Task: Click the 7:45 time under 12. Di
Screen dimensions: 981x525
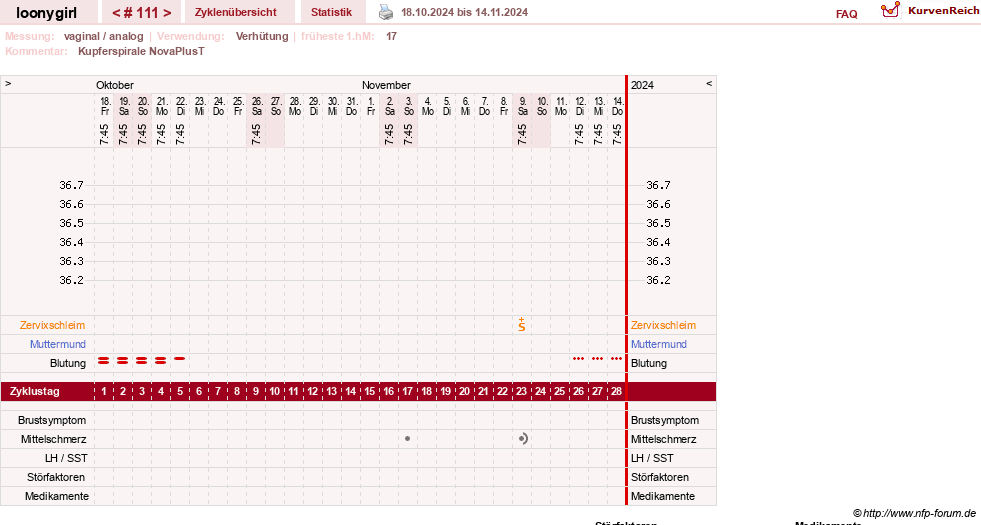Action: (579, 134)
